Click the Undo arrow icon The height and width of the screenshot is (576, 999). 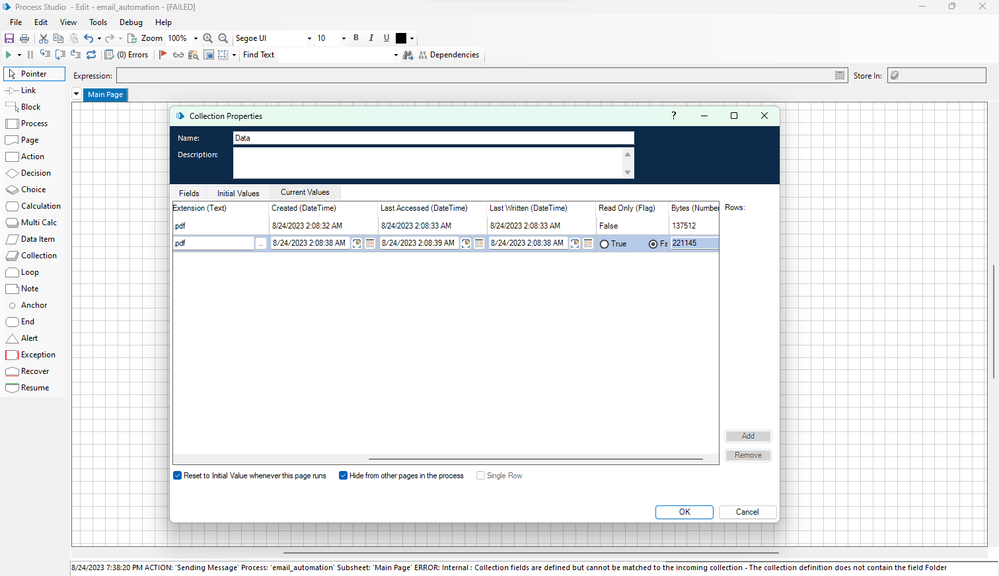click(88, 38)
